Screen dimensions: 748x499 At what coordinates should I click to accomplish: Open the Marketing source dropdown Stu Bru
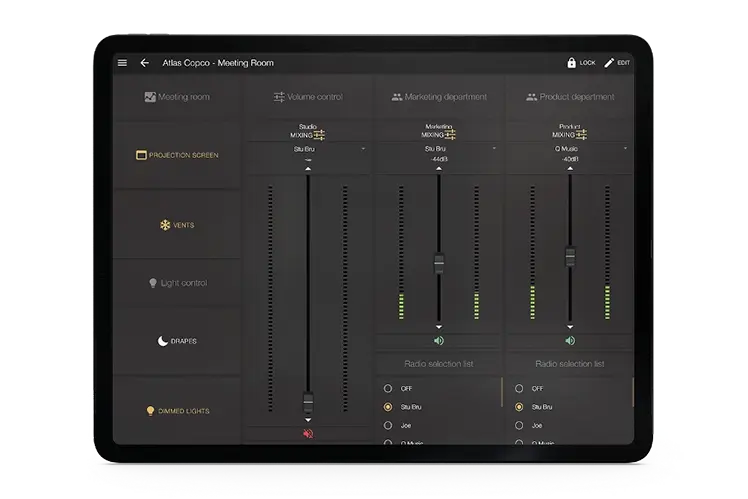tap(439, 149)
